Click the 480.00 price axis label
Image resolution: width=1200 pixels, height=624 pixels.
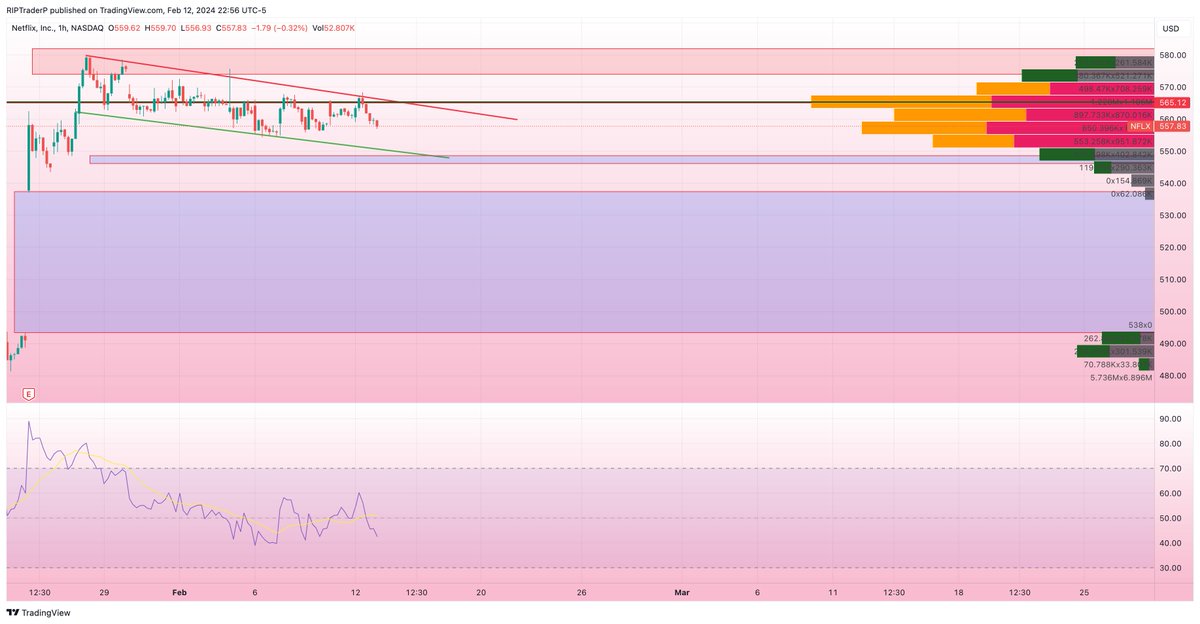click(x=1173, y=375)
